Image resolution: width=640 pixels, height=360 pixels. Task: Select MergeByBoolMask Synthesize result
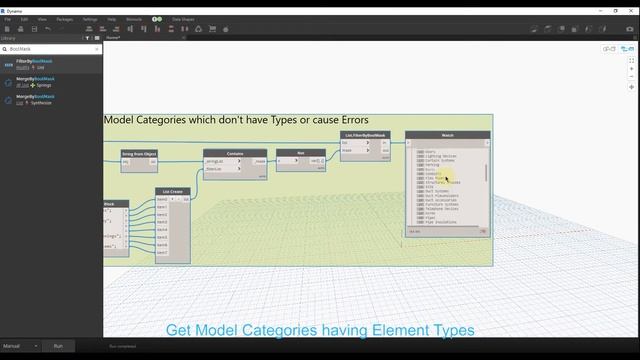[51, 100]
